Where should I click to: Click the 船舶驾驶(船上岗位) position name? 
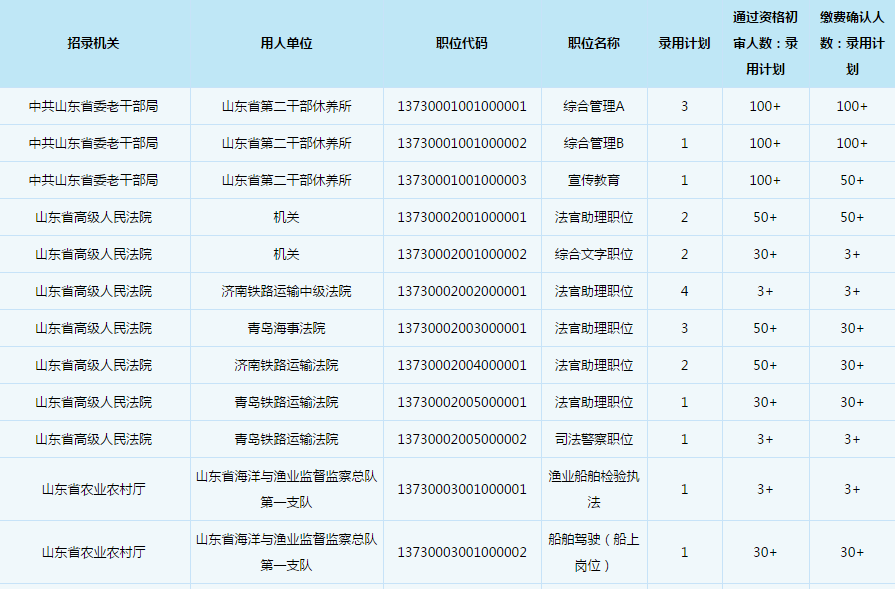coord(594,552)
